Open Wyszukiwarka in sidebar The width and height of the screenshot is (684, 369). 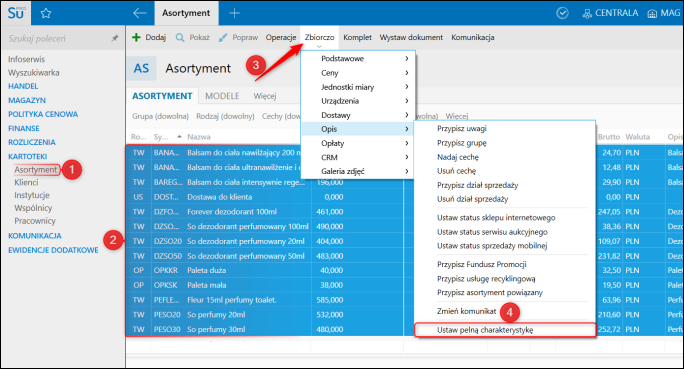(x=34, y=73)
